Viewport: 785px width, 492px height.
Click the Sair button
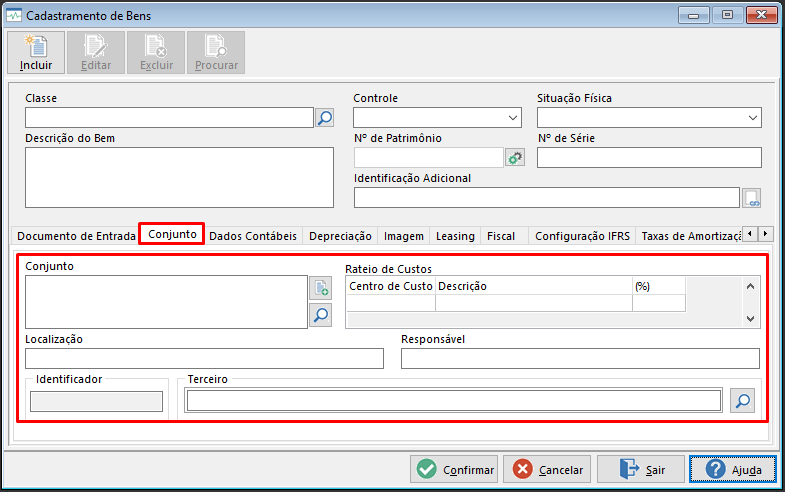pyautogui.click(x=641, y=469)
